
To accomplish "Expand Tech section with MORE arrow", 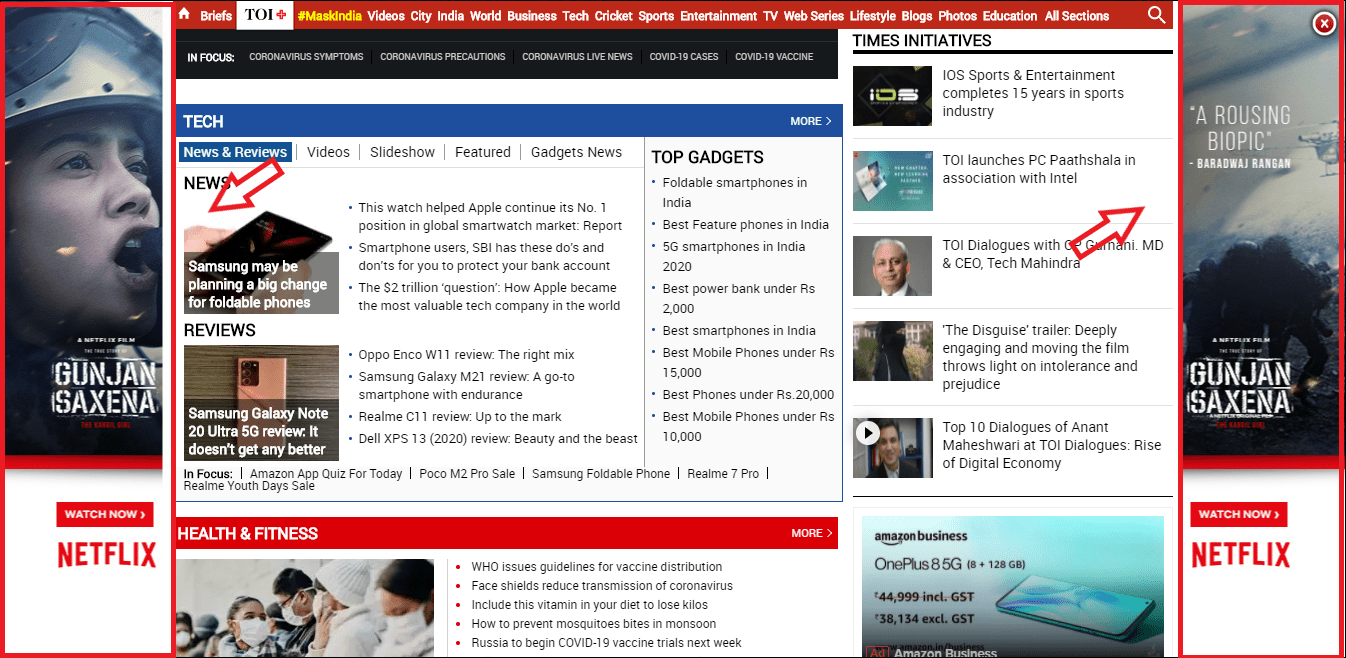I will pyautogui.click(x=810, y=121).
